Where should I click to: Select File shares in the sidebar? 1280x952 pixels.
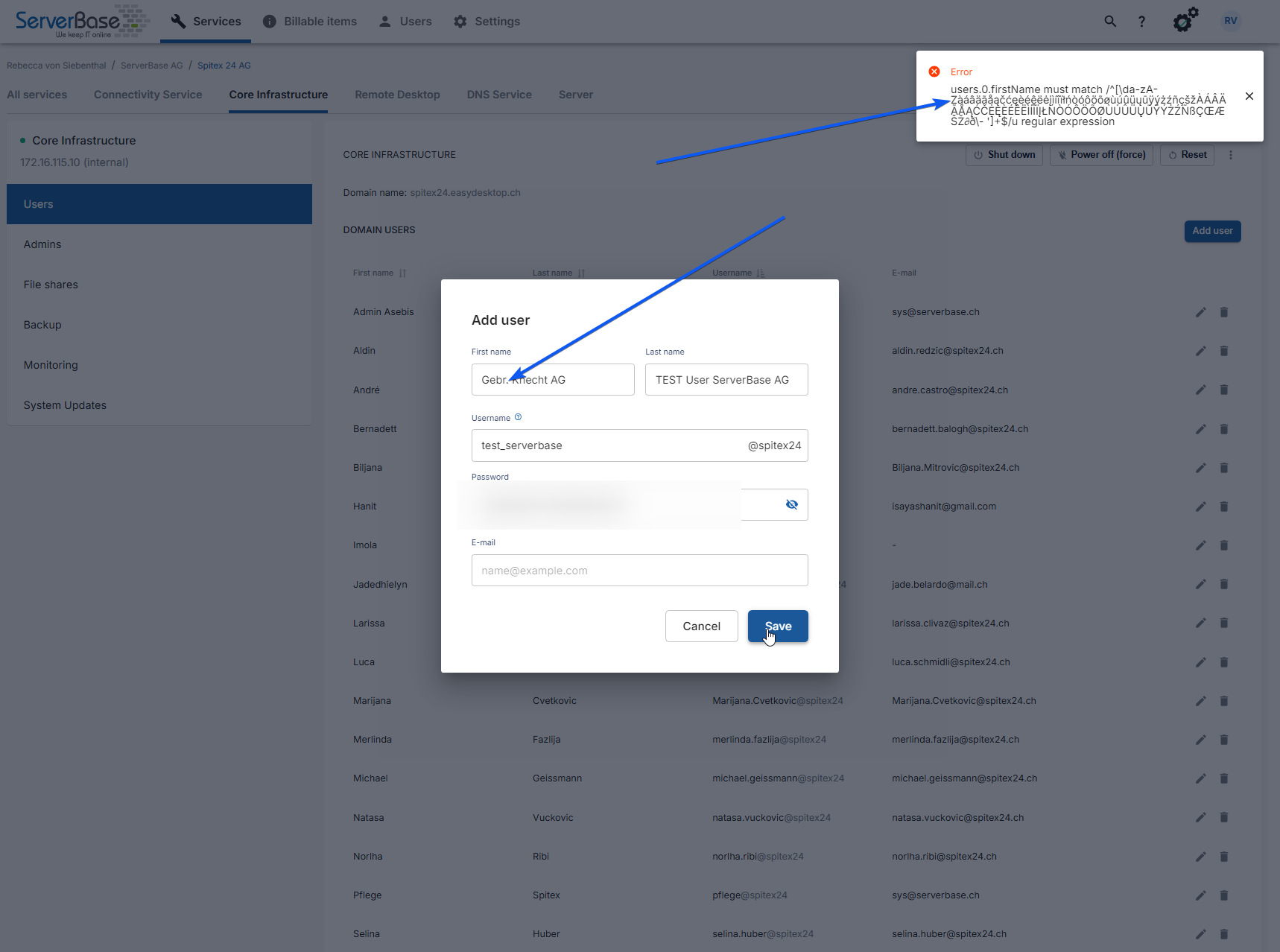159,285
